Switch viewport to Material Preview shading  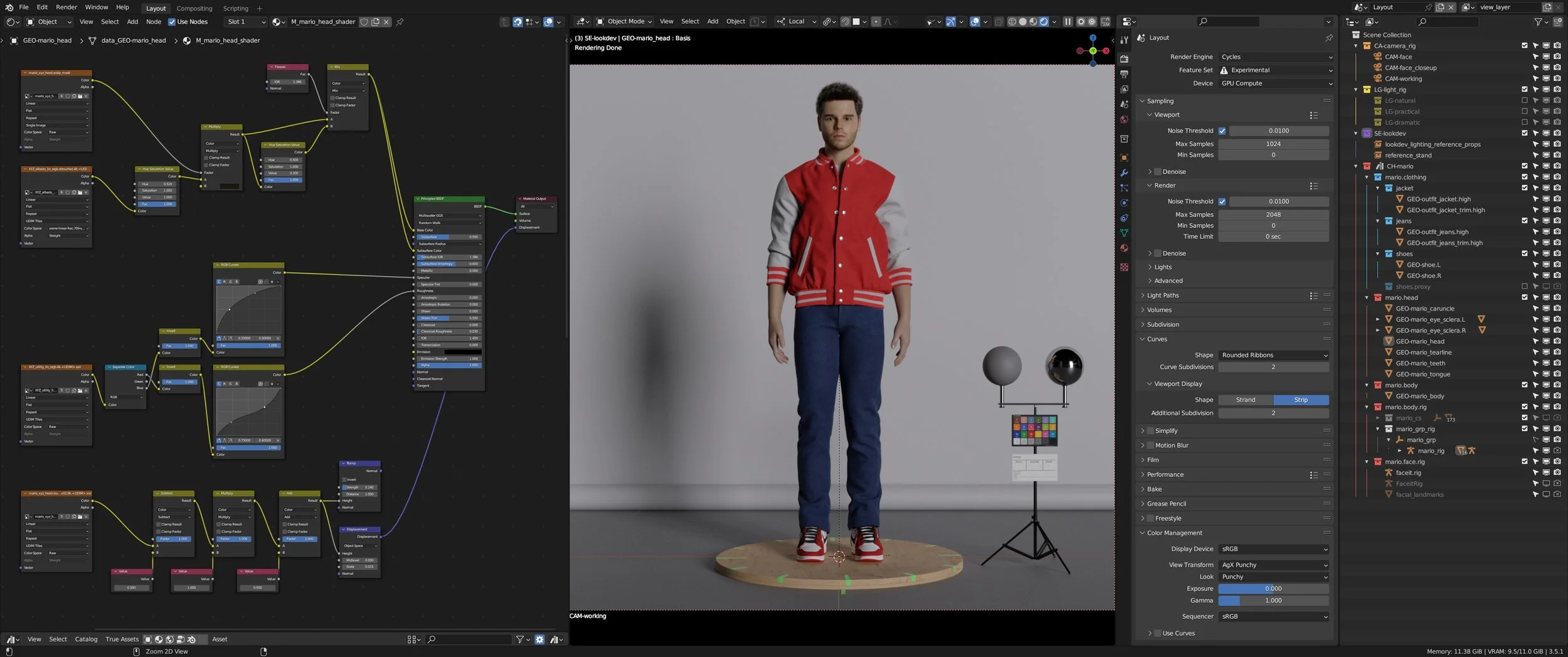[x=1033, y=21]
